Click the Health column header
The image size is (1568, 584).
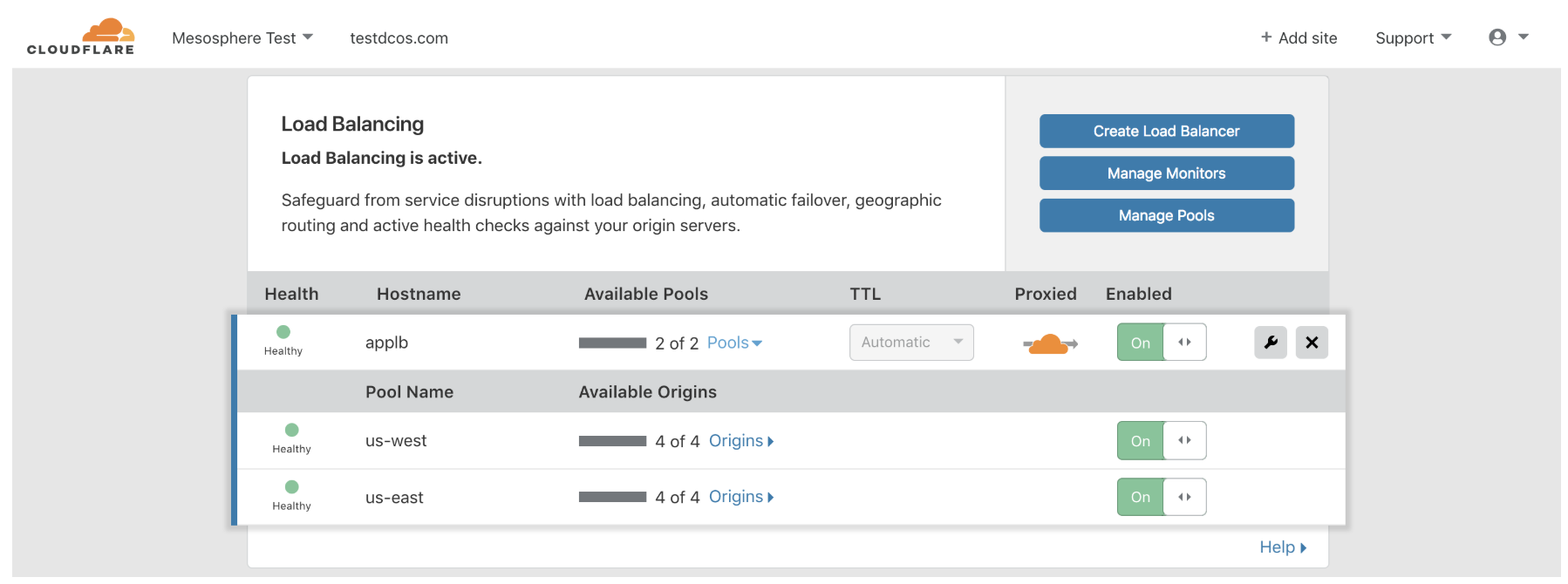(291, 294)
